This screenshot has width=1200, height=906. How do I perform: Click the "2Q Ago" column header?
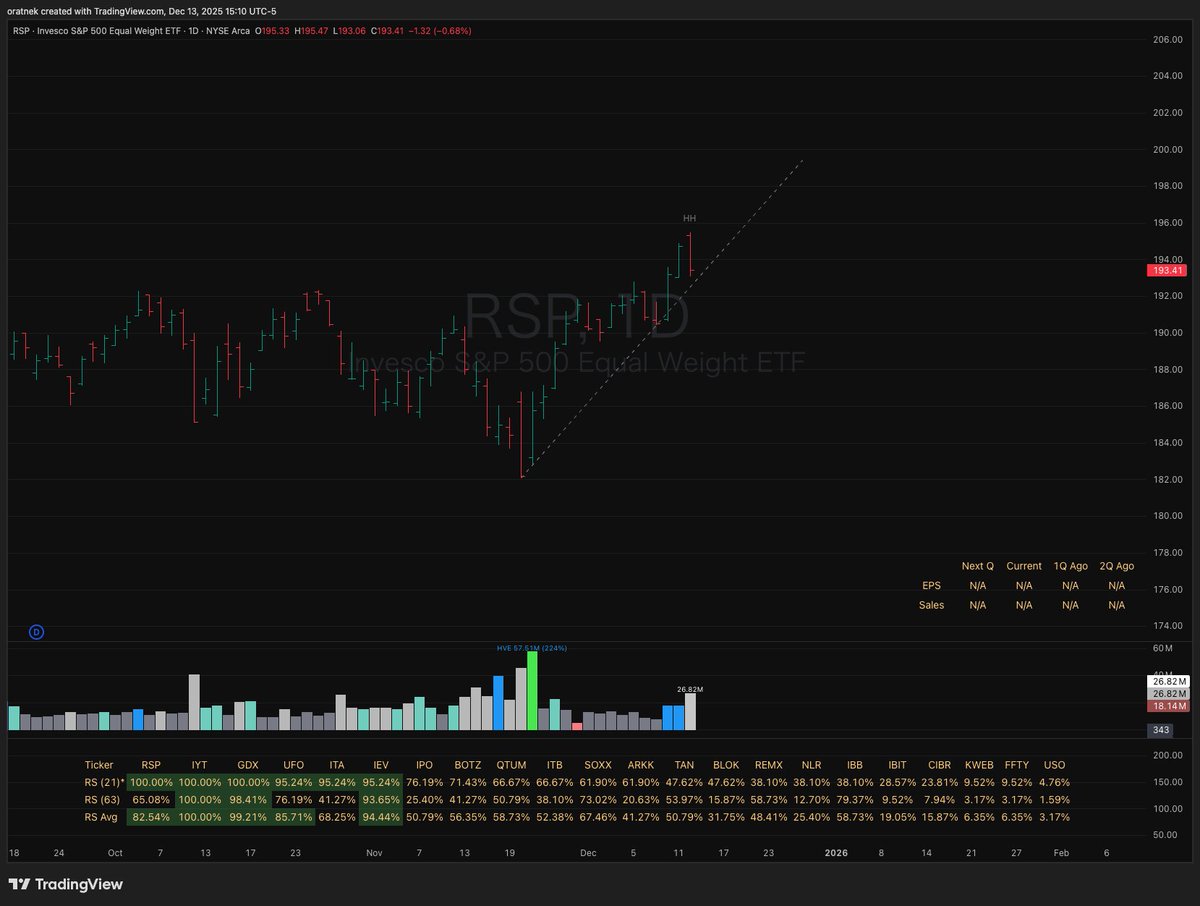pos(1116,565)
